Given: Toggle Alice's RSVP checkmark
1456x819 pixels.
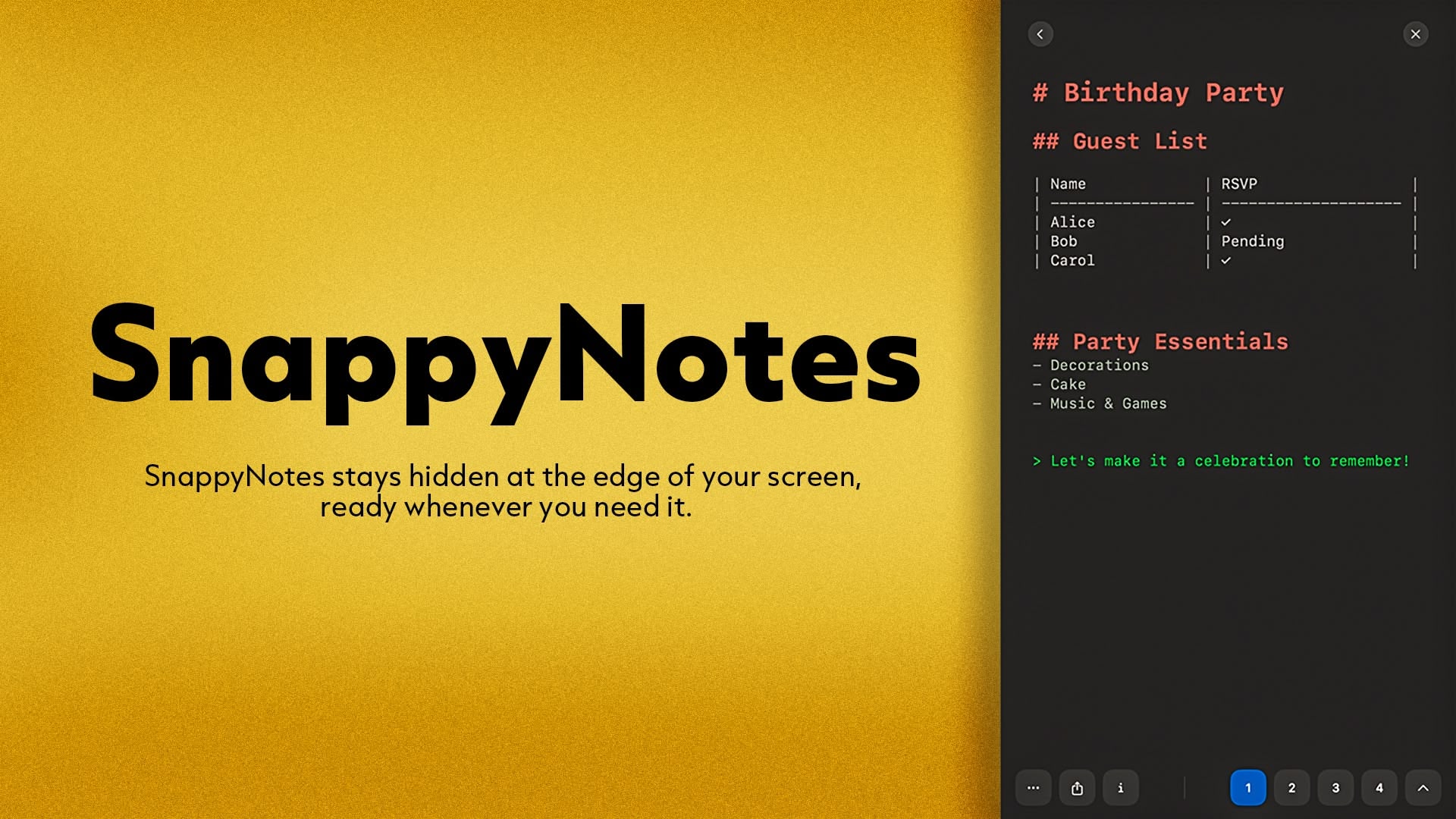Looking at the screenshot, I should [x=1226, y=221].
